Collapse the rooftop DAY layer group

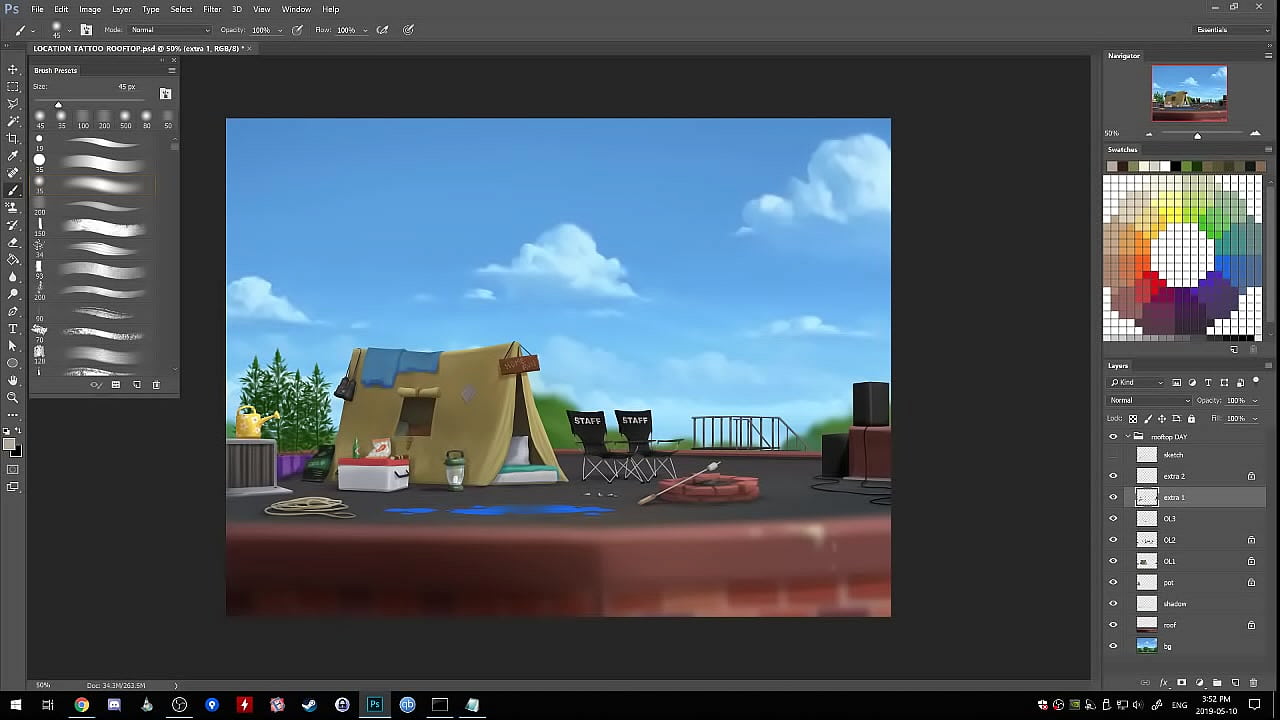(1128, 437)
